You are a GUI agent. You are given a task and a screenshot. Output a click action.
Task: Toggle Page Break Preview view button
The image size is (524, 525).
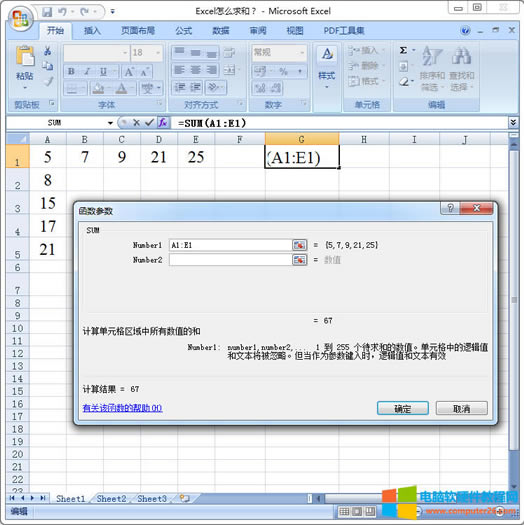point(370,511)
